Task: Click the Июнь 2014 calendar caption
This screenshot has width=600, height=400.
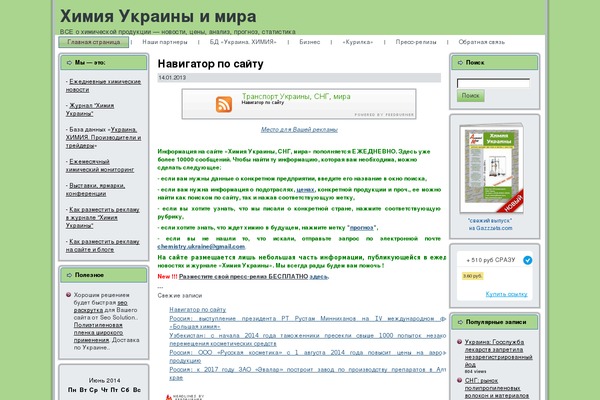Action: pyautogui.click(x=104, y=380)
